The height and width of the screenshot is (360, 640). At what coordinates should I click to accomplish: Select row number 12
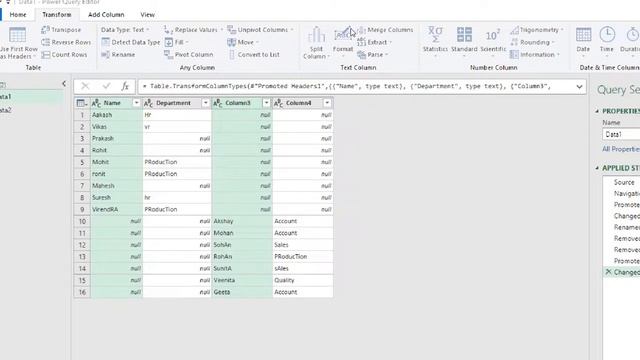tap(82, 244)
